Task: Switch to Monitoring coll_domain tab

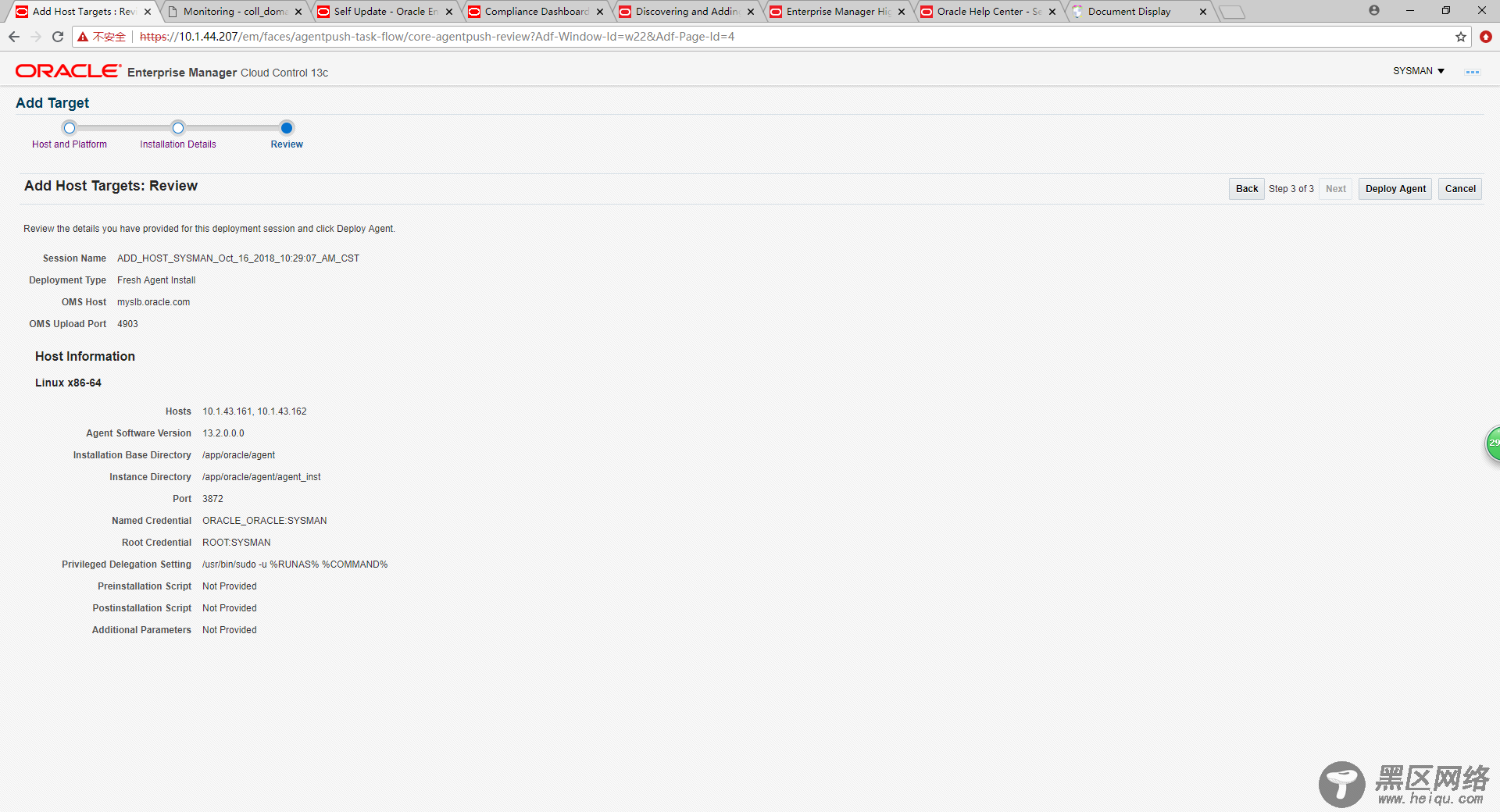Action: (234, 12)
